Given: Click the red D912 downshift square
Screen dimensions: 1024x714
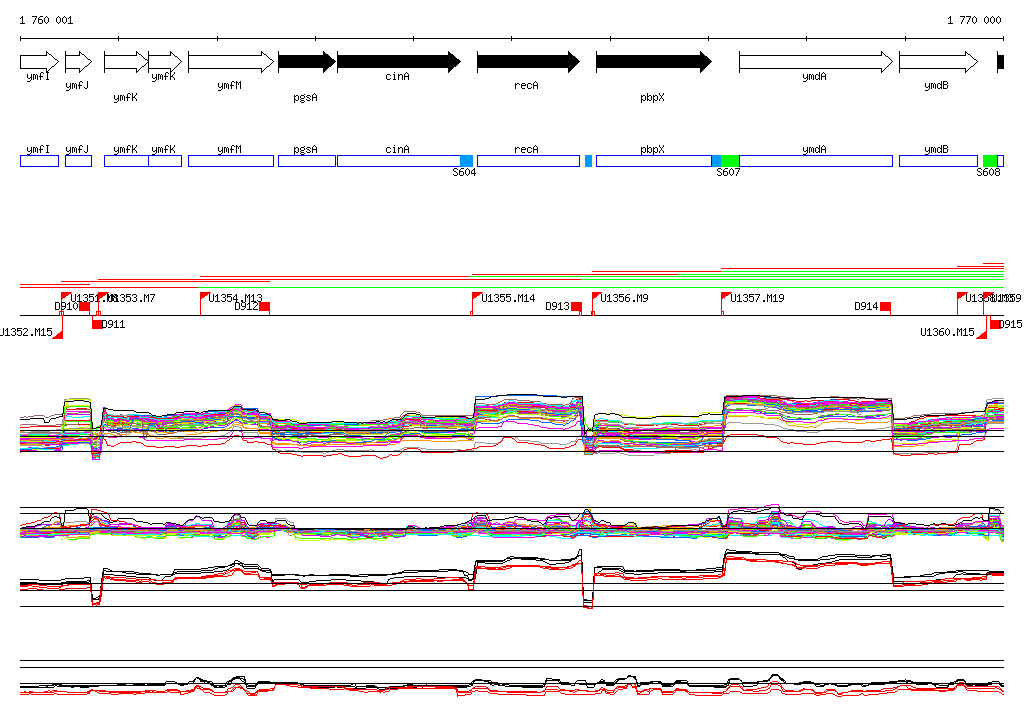Looking at the screenshot, I should (264, 306).
